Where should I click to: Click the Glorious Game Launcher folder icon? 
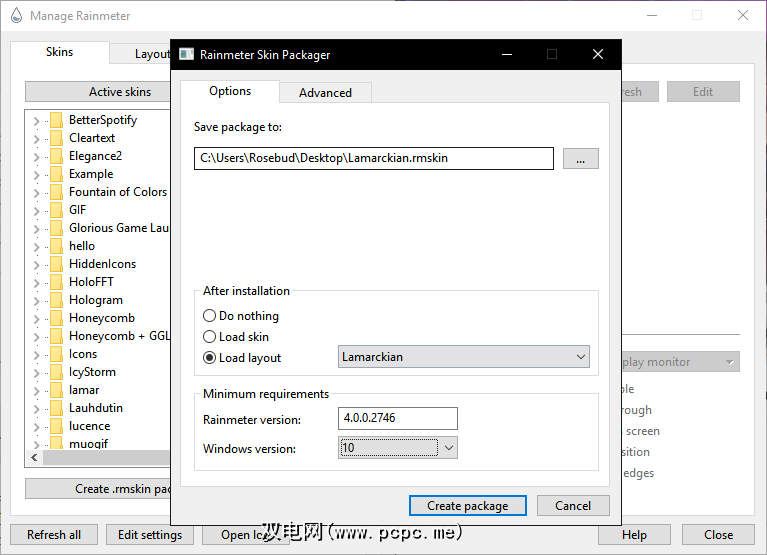point(57,228)
